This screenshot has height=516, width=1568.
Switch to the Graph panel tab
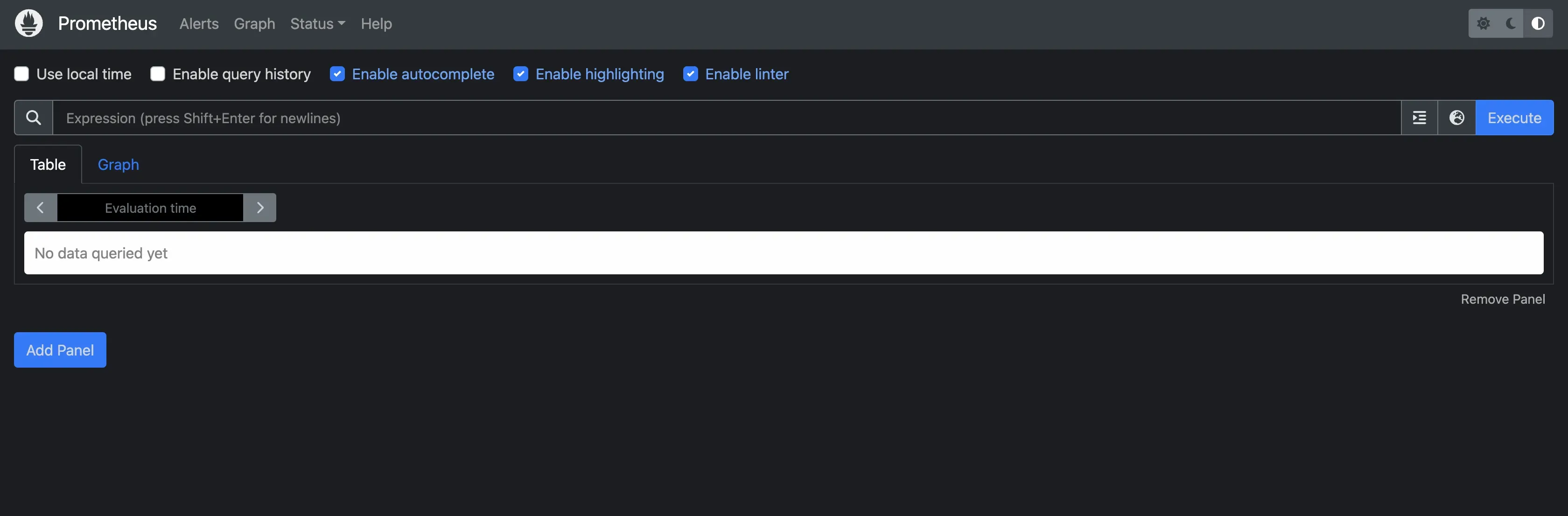(x=118, y=164)
